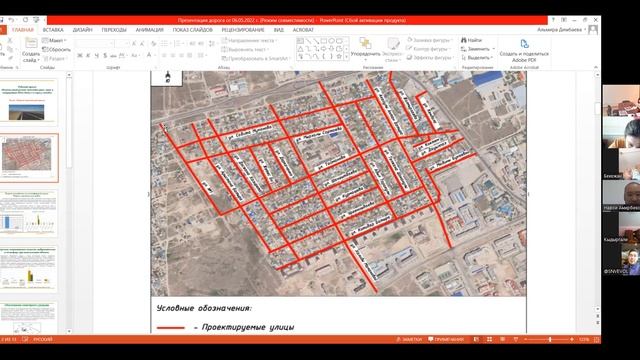
Task: Switch to the ПЕРЕХОДЫ tab
Action: (x=114, y=30)
